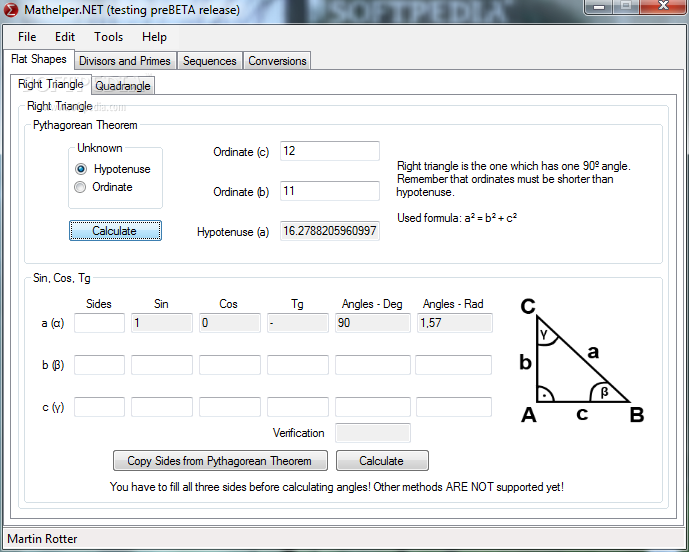
Task: Switch to the Flat Shapes tab
Action: [x=39, y=59]
